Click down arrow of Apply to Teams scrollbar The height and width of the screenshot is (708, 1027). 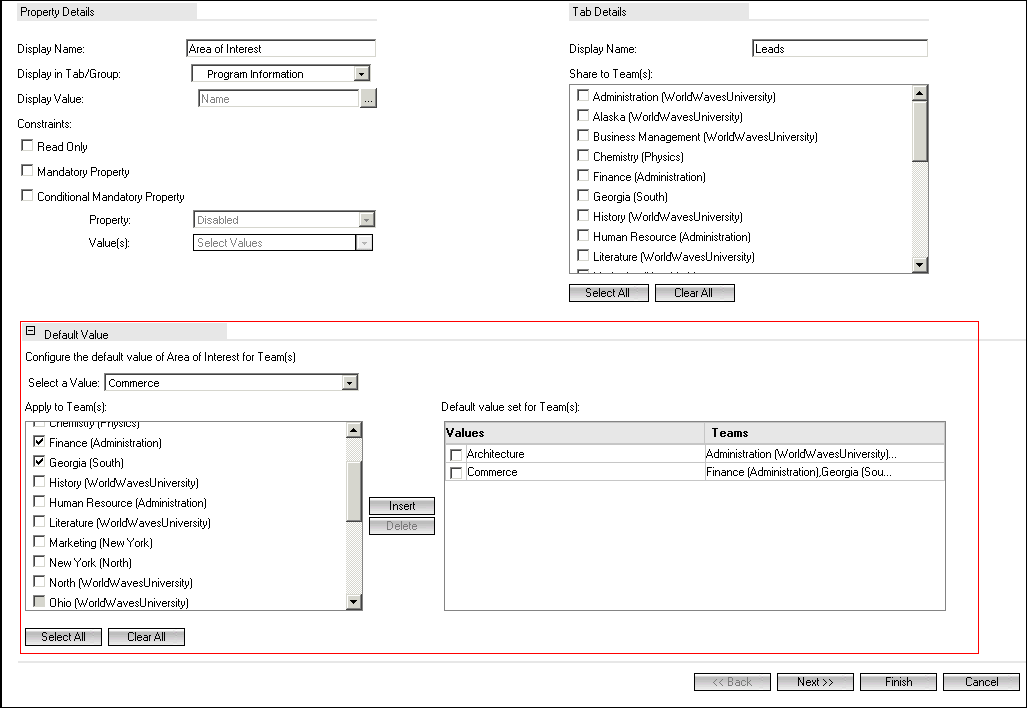click(x=354, y=602)
